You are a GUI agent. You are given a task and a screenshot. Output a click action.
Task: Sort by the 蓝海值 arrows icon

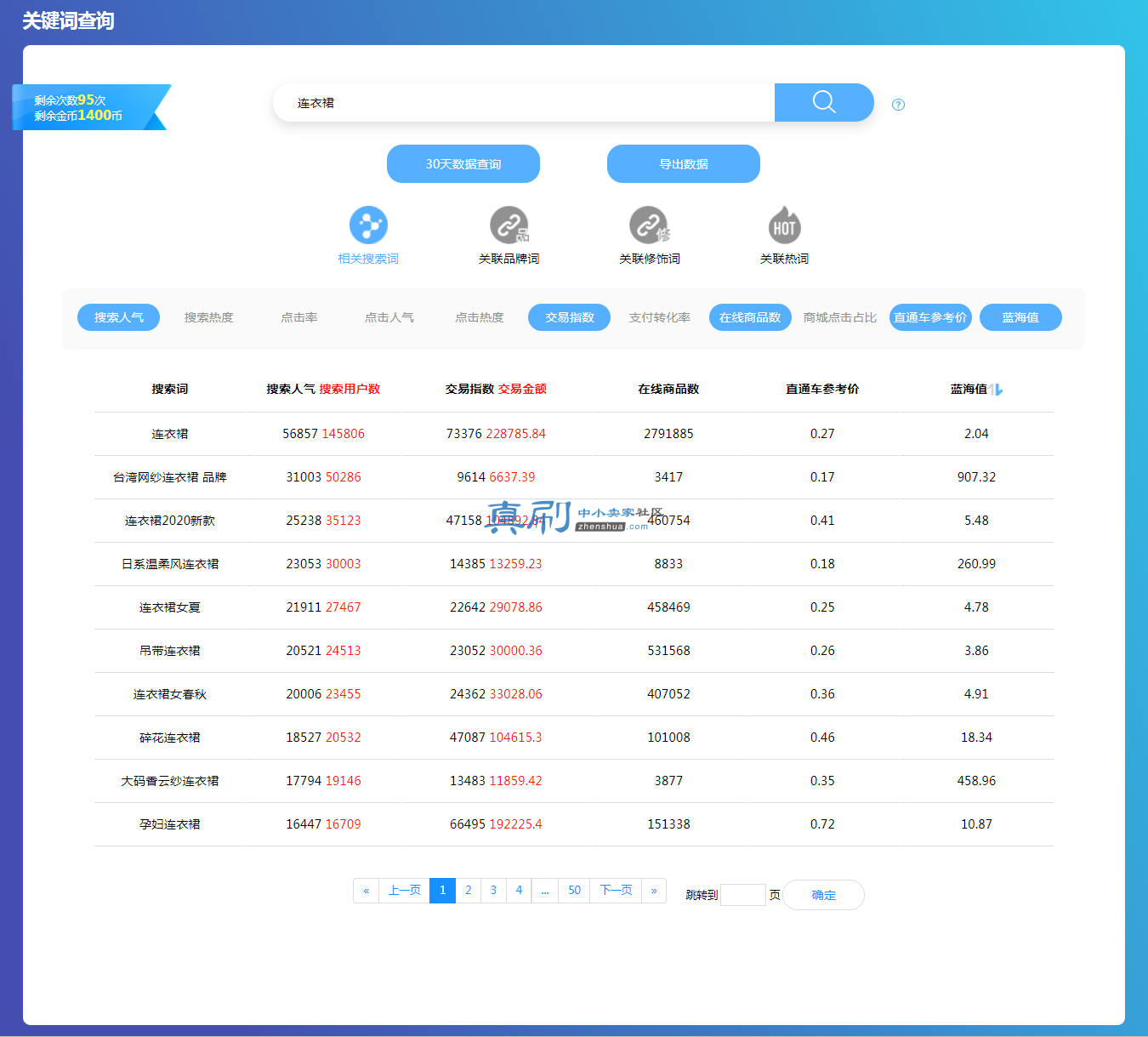pos(997,390)
